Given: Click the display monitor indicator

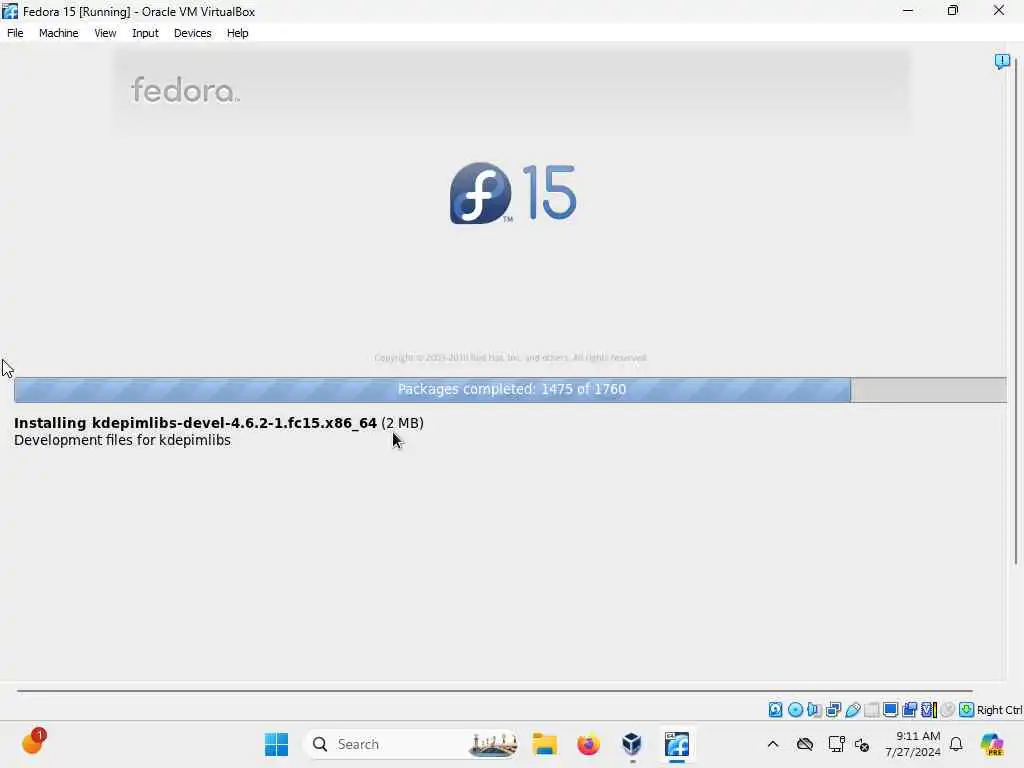Looking at the screenshot, I should coord(890,709).
